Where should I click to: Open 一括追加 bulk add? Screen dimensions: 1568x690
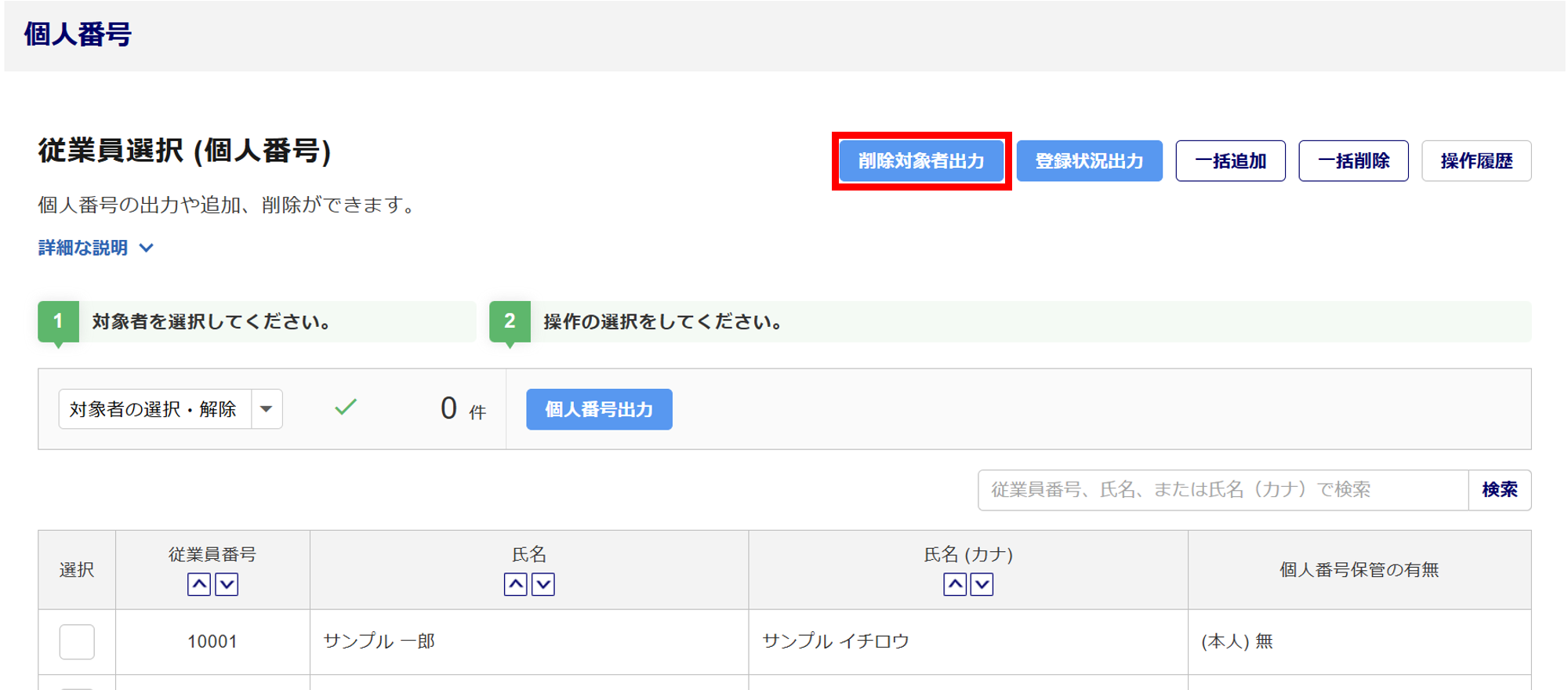[1230, 161]
